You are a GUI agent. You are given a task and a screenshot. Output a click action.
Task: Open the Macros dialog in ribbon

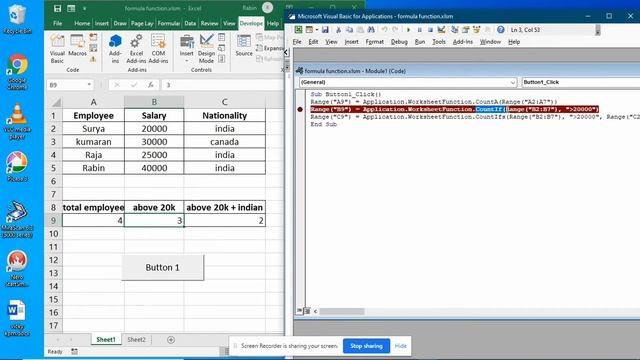tap(77, 46)
